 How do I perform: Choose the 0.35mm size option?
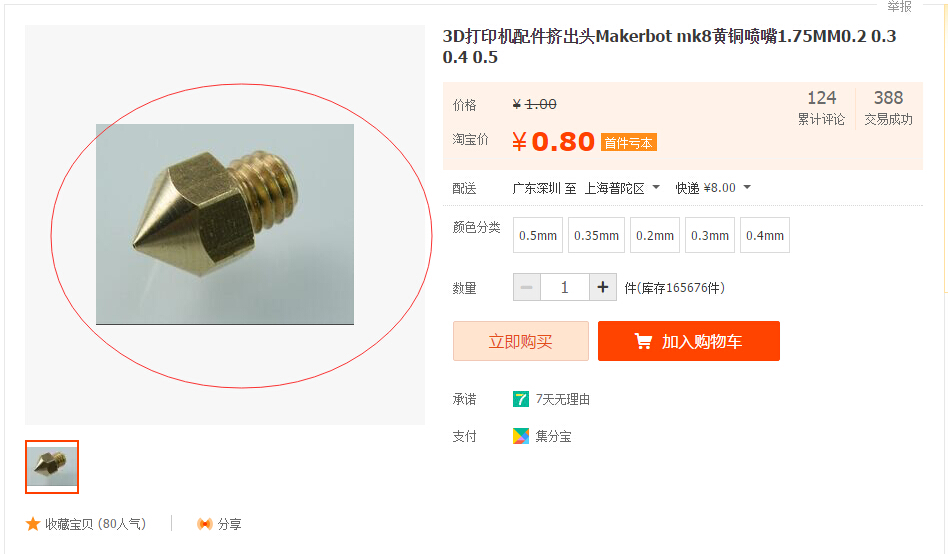pyautogui.click(x=596, y=235)
